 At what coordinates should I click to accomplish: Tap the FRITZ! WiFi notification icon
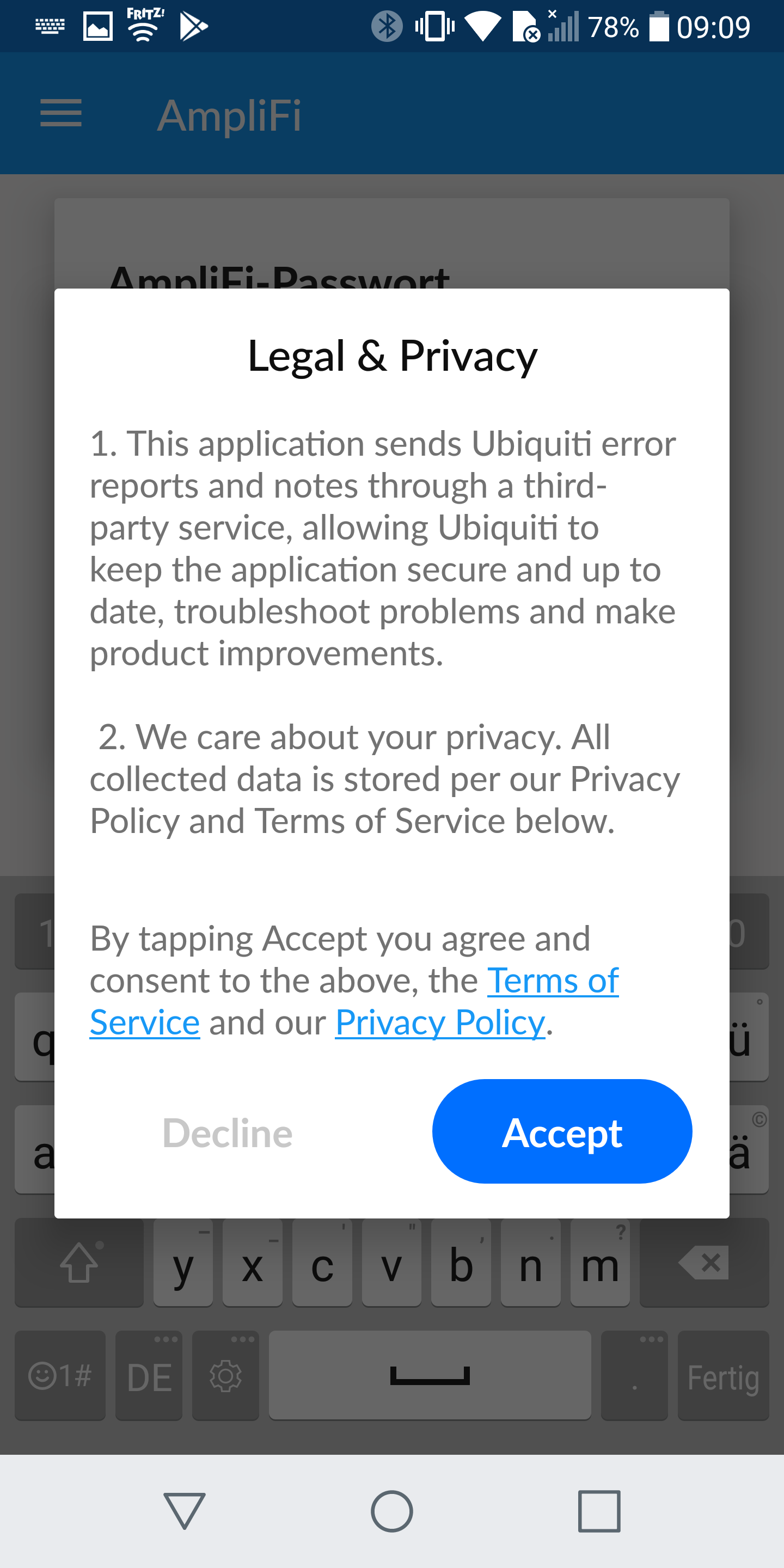(145, 26)
